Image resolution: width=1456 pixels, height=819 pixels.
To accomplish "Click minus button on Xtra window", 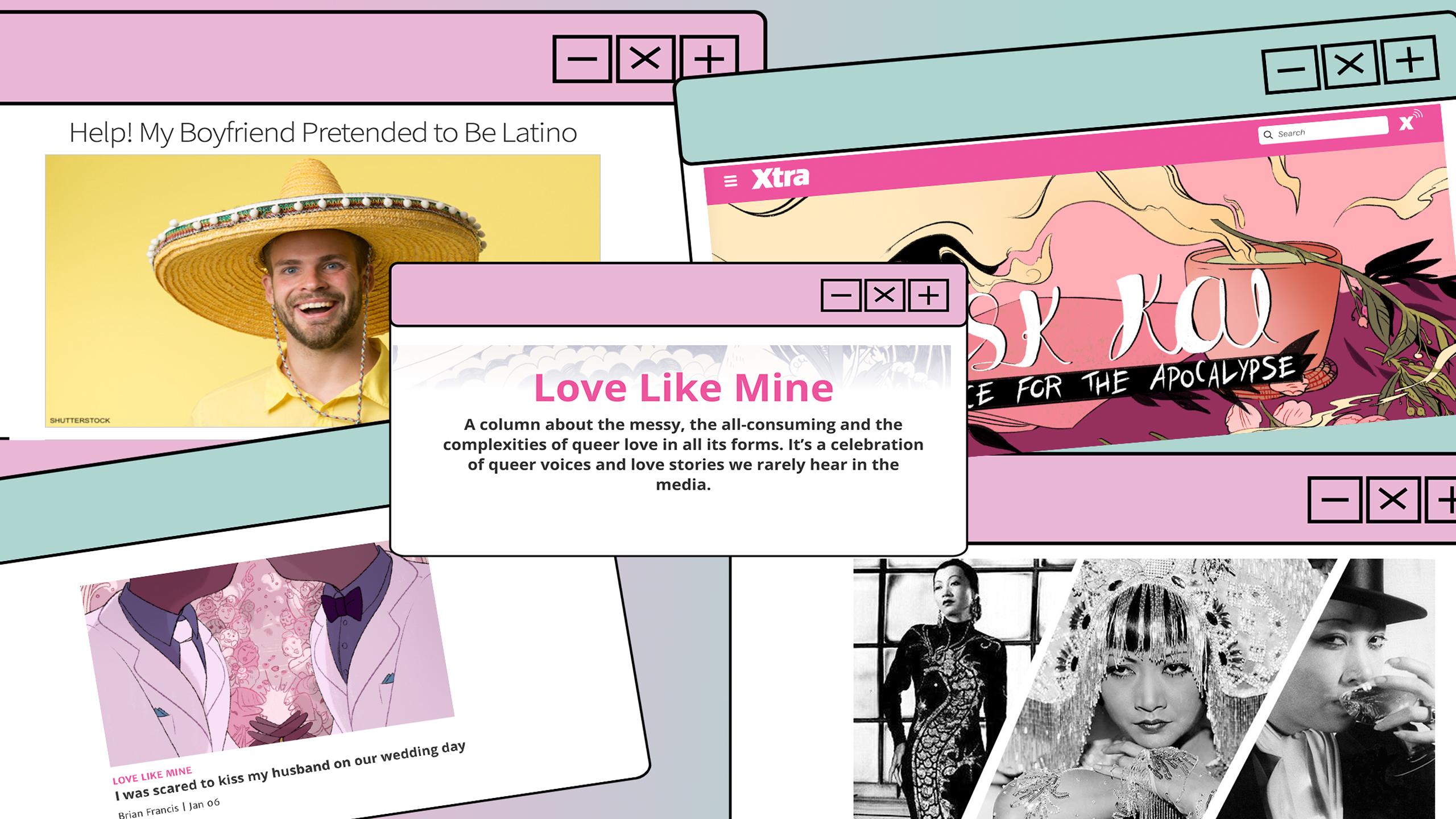I will click(1290, 71).
